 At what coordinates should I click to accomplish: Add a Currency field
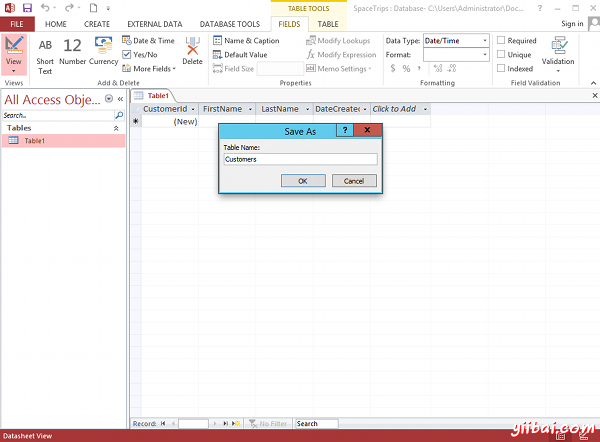(104, 52)
